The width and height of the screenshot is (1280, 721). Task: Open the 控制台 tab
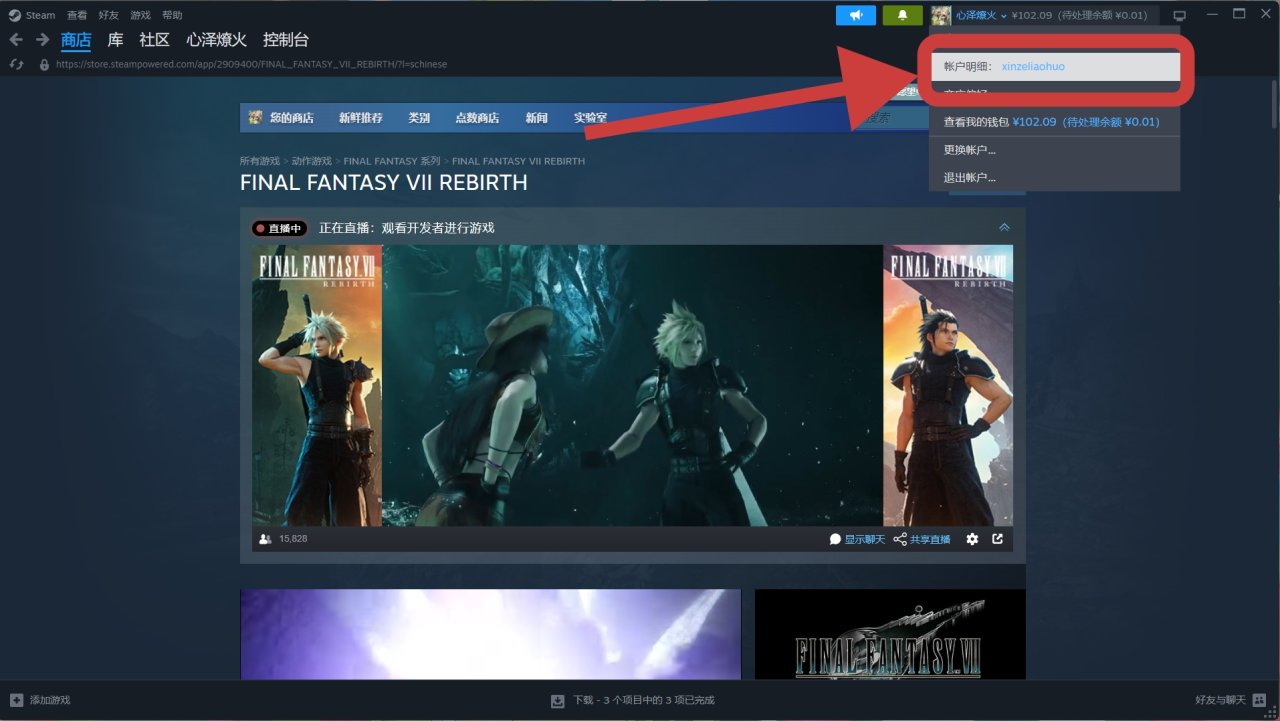[x=286, y=40]
